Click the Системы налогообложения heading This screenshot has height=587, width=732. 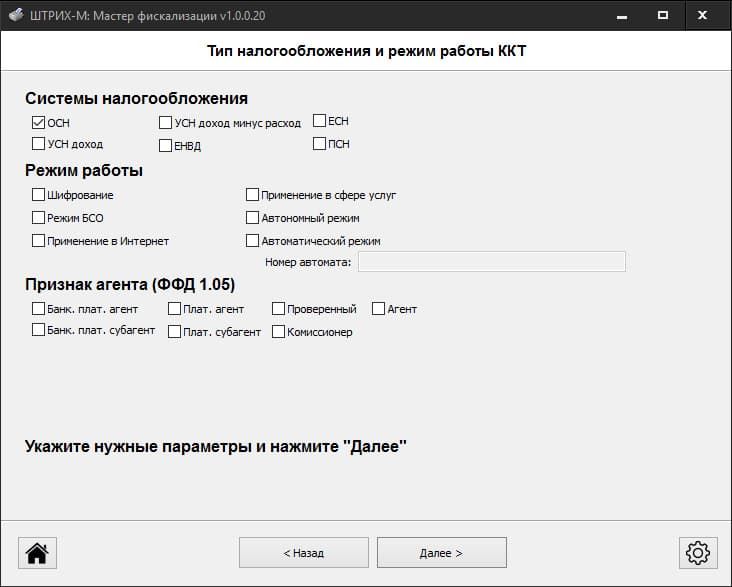(x=136, y=98)
